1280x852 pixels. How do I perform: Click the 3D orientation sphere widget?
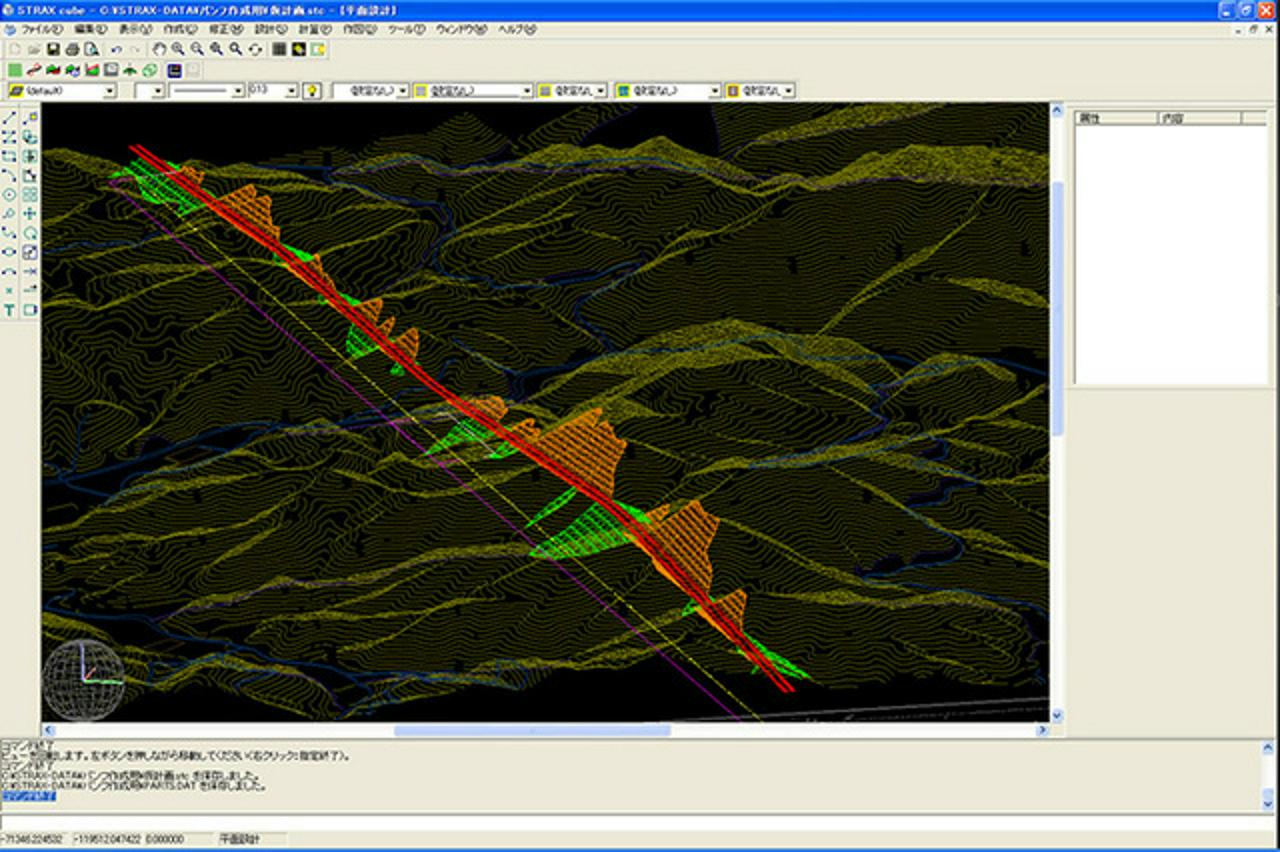point(84,680)
